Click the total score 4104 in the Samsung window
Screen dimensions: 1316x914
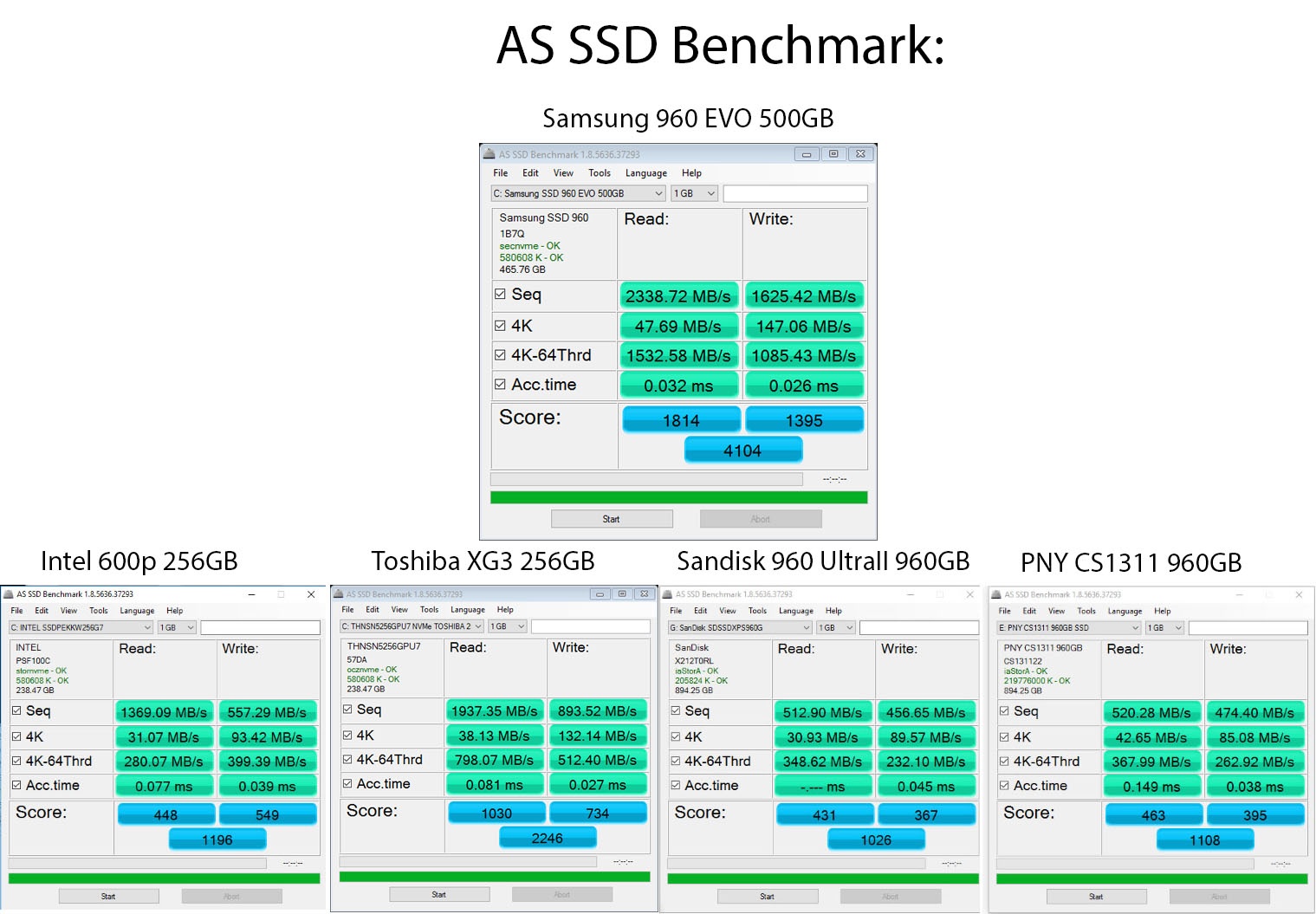click(742, 451)
